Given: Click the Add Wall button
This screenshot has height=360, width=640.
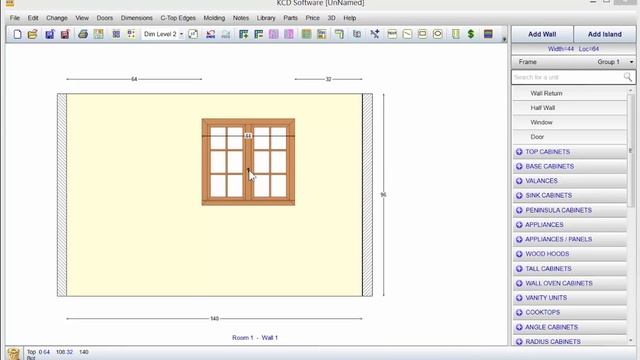Looking at the screenshot, I should click(x=542, y=34).
